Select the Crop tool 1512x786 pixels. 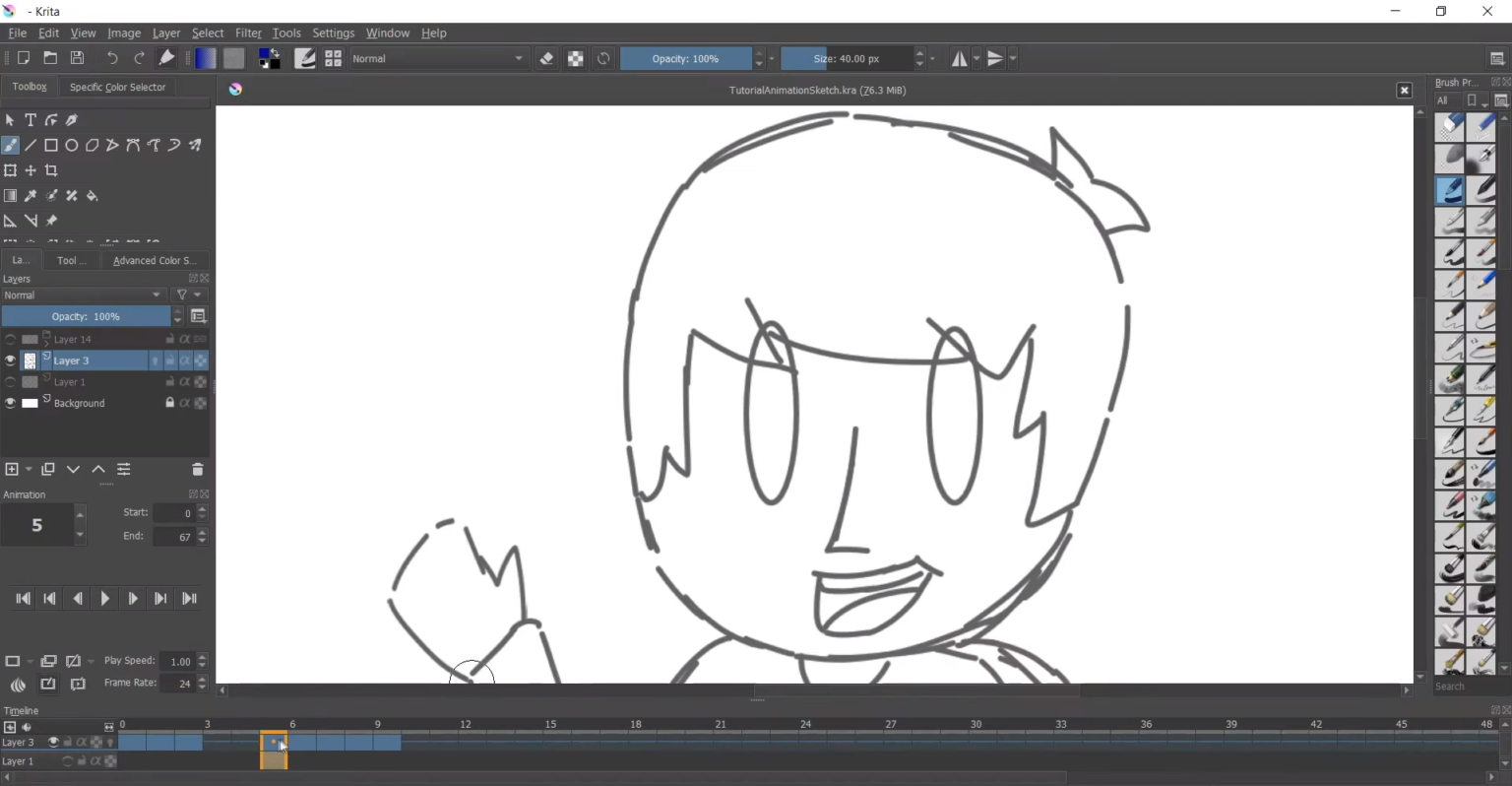coord(51,170)
